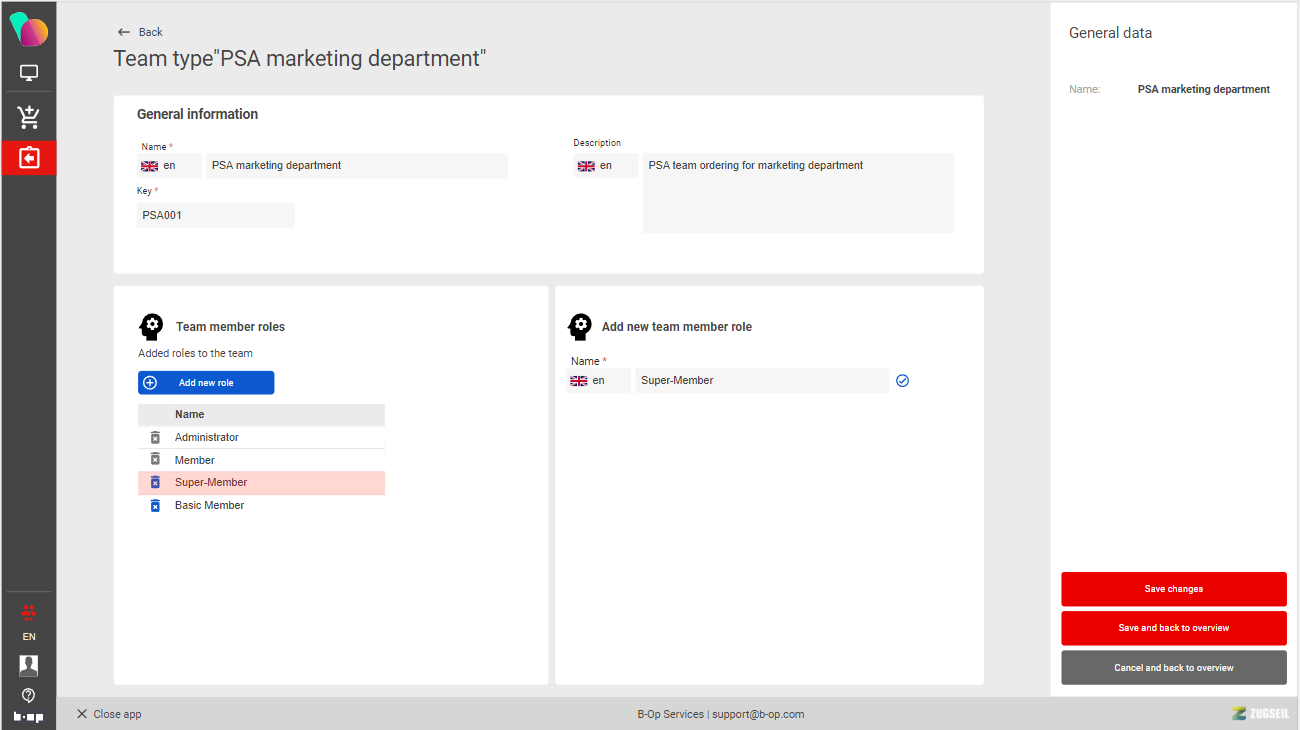Go back using the Back link

[x=140, y=32]
